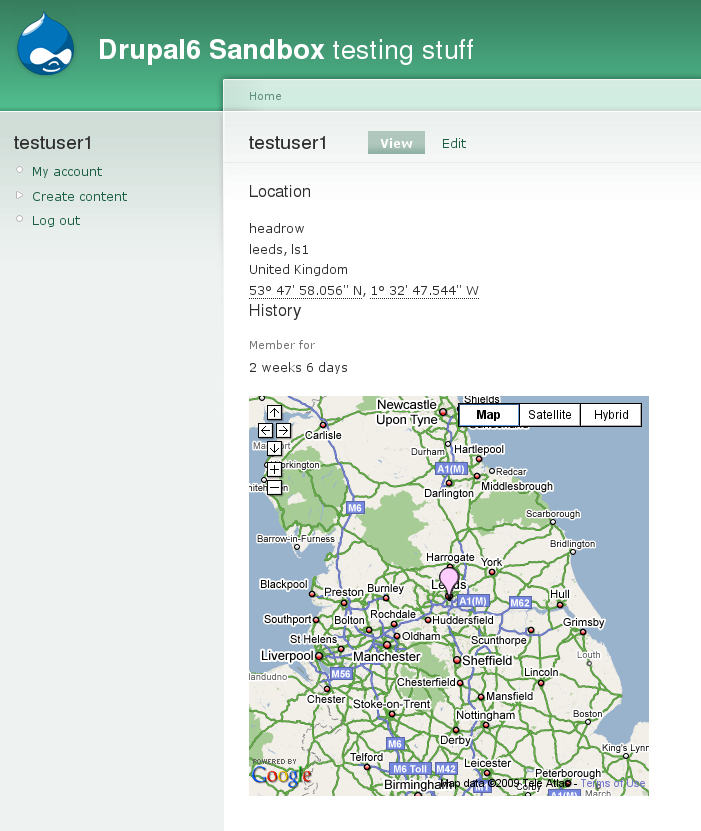Click latitude 53° 47' 58.056" N

[307, 290]
